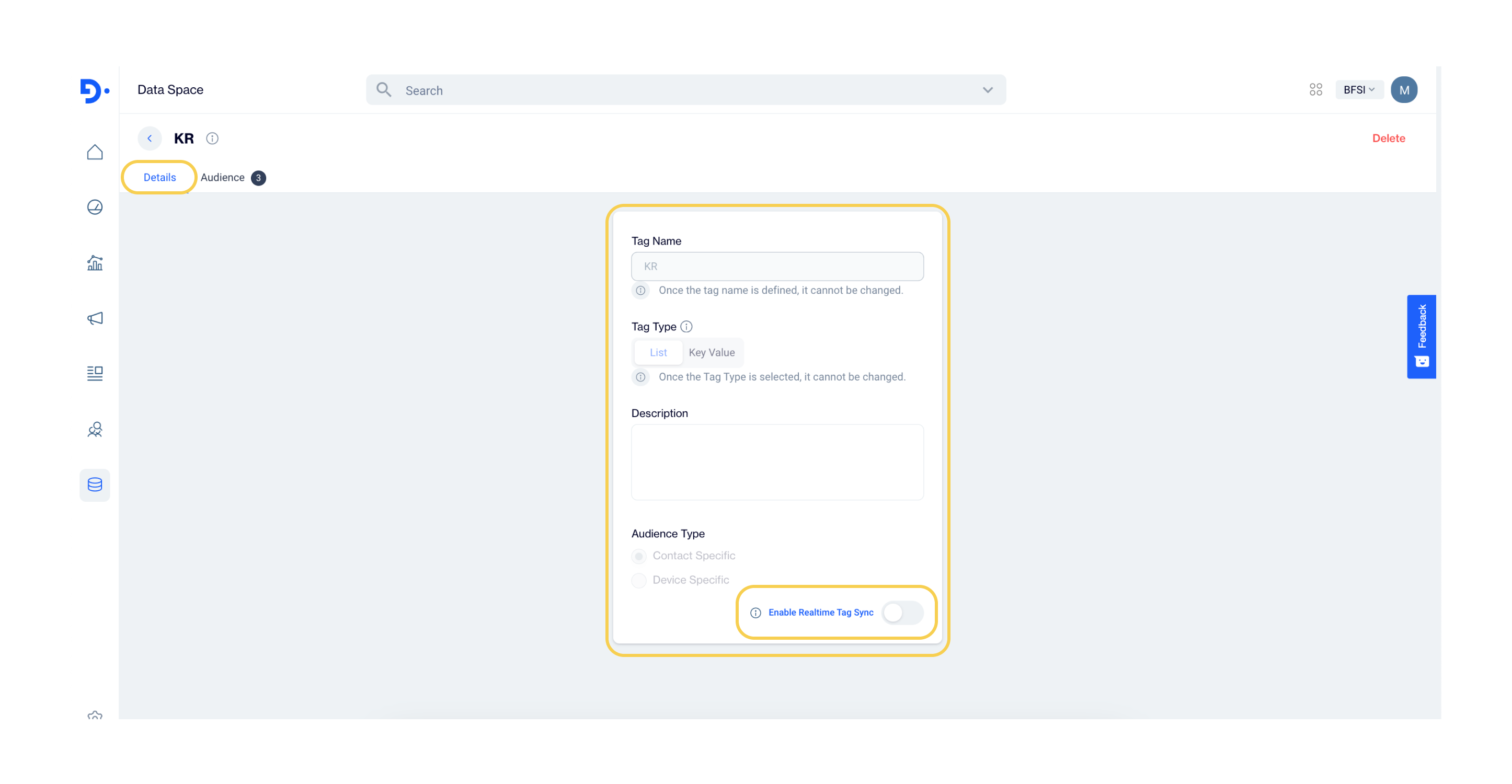Select Contact Specific radio button
This screenshot has height=784, width=1512.
point(638,556)
